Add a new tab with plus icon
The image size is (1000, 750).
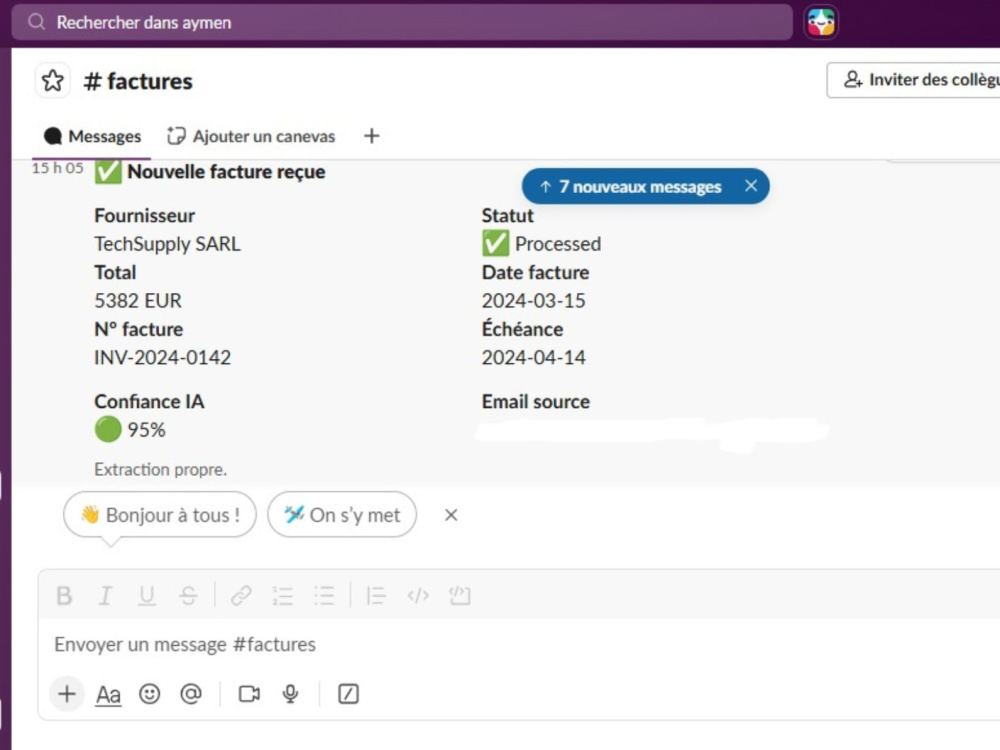point(372,136)
